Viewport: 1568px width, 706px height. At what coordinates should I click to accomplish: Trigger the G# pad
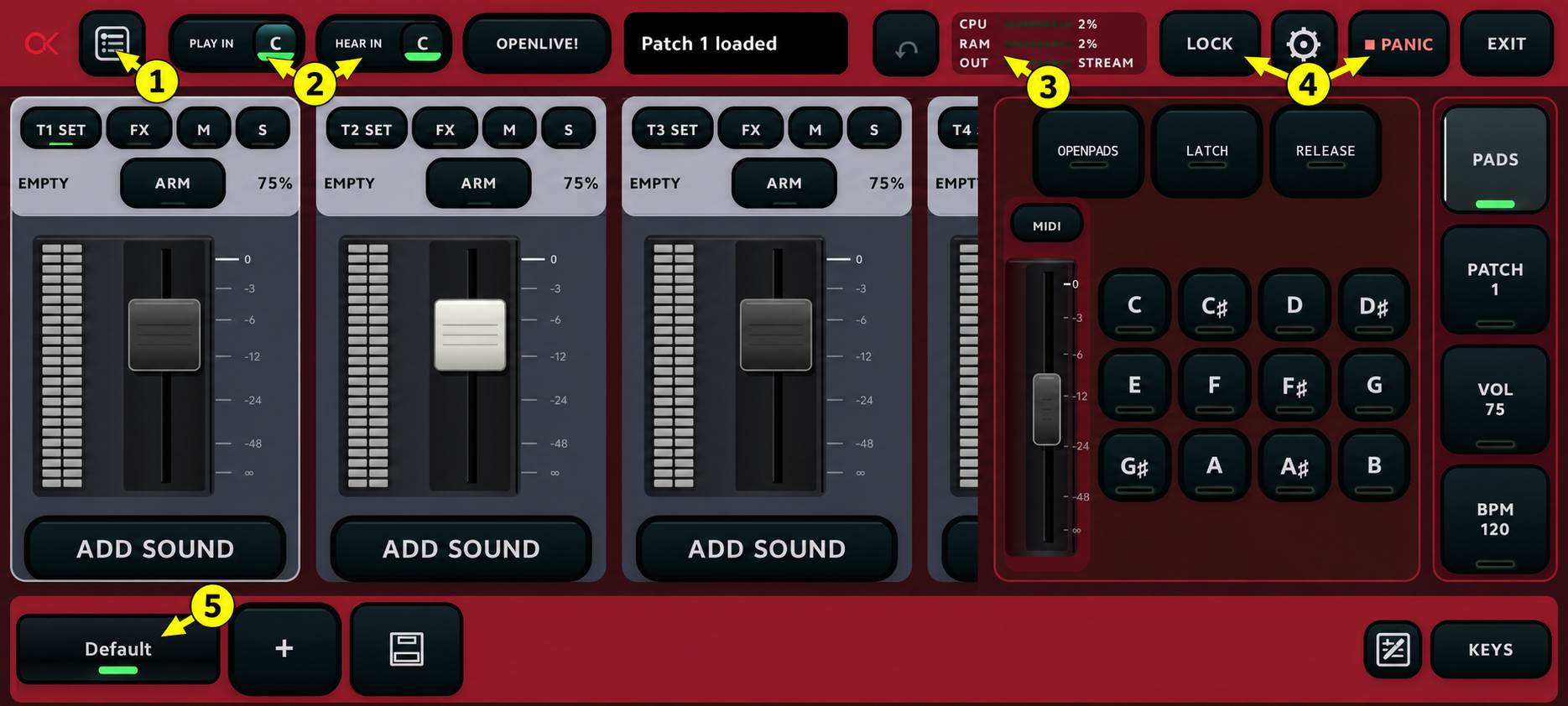coord(1134,466)
